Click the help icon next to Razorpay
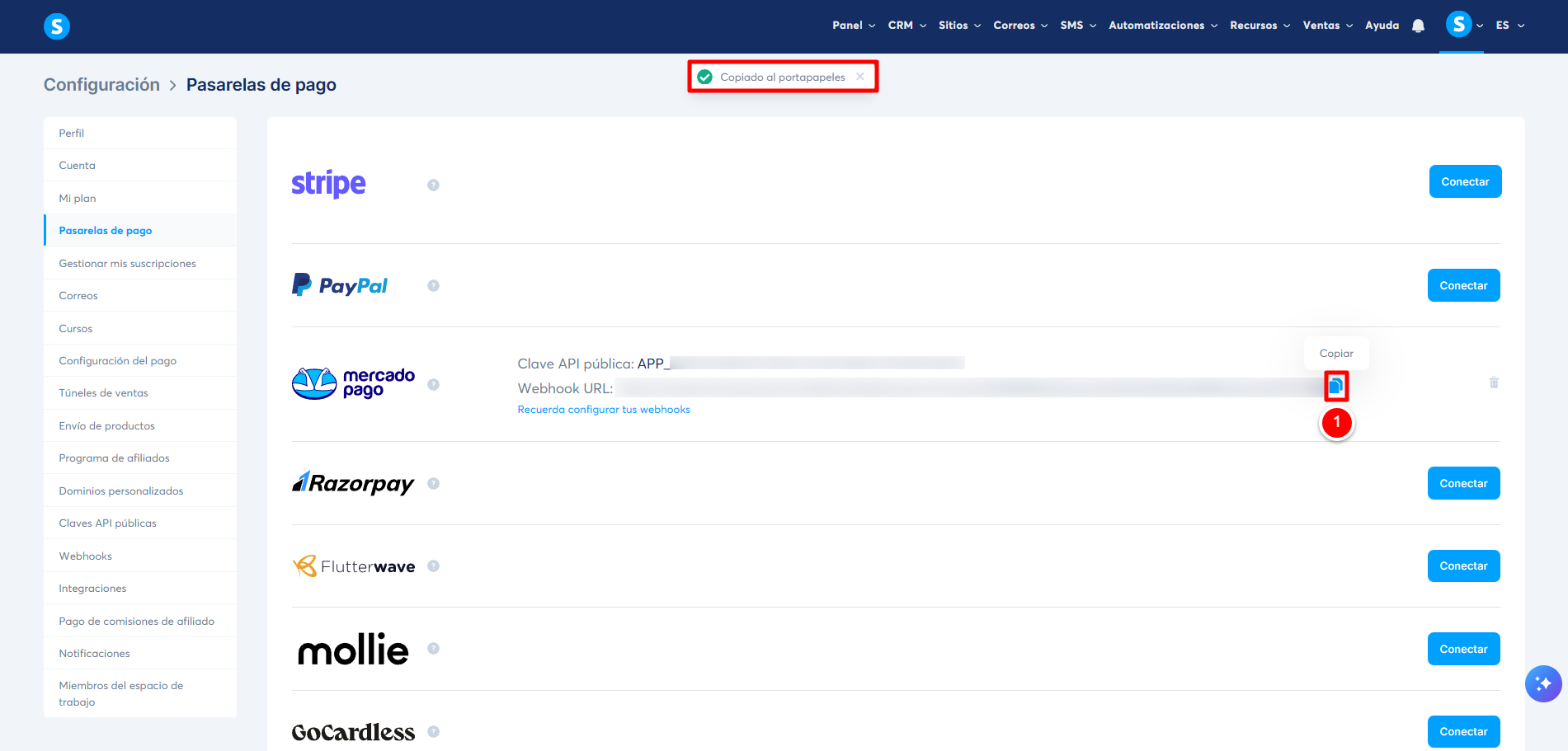This screenshot has height=751, width=1568. (x=433, y=483)
